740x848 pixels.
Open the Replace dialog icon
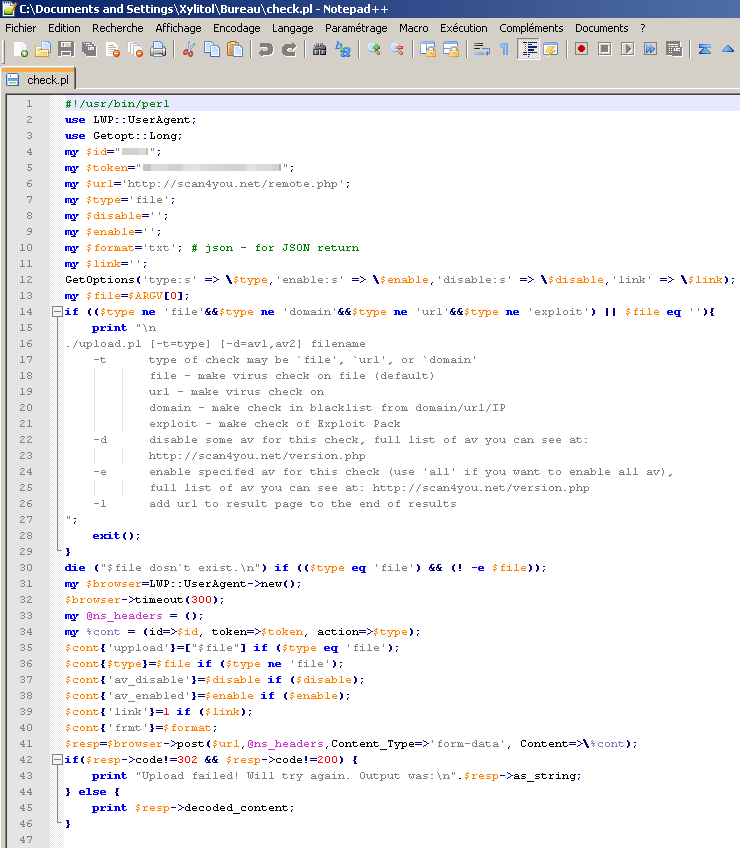343,50
